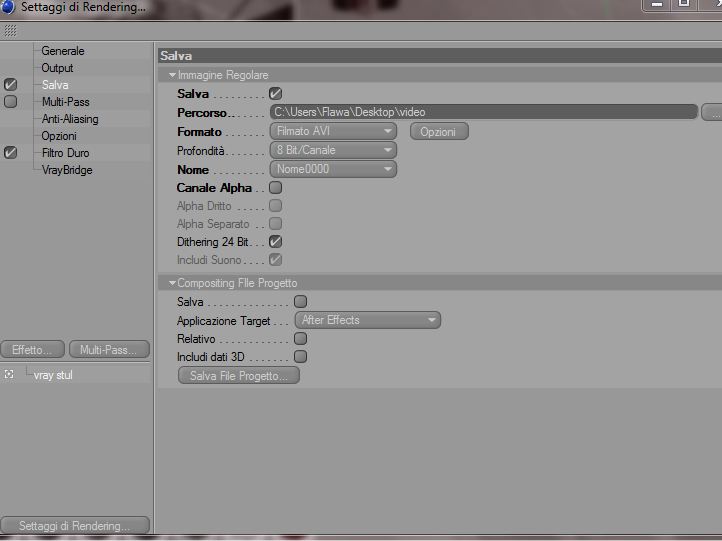This screenshot has height=541, width=722.
Task: Uncheck Salva under Immagine Regolare
Action: point(275,93)
